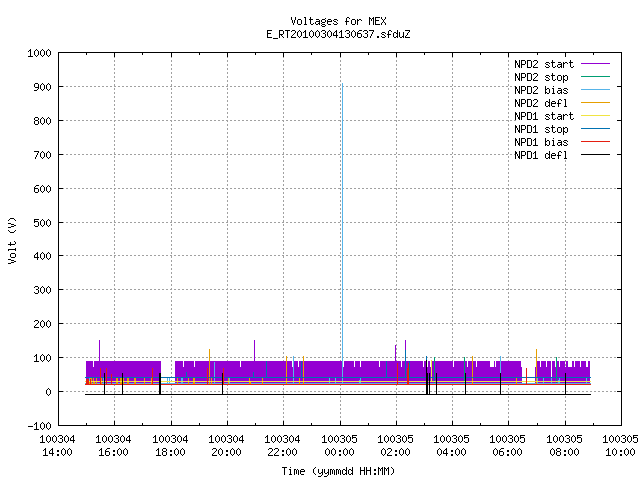Screen dimensions: 640x480
Task: Click the NPD1 start yellow legend line
Action: coord(595,116)
